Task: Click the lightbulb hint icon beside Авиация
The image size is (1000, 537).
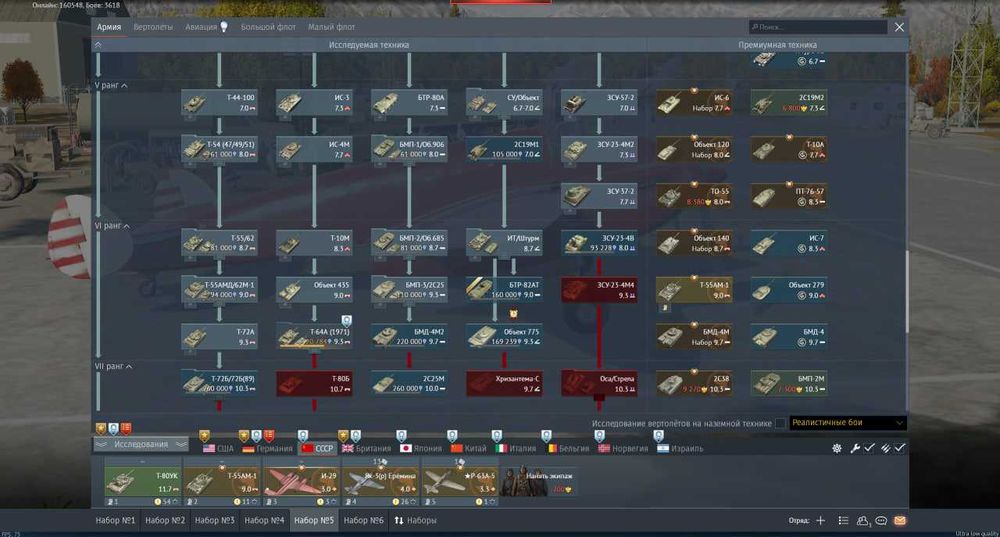Action: click(x=224, y=27)
